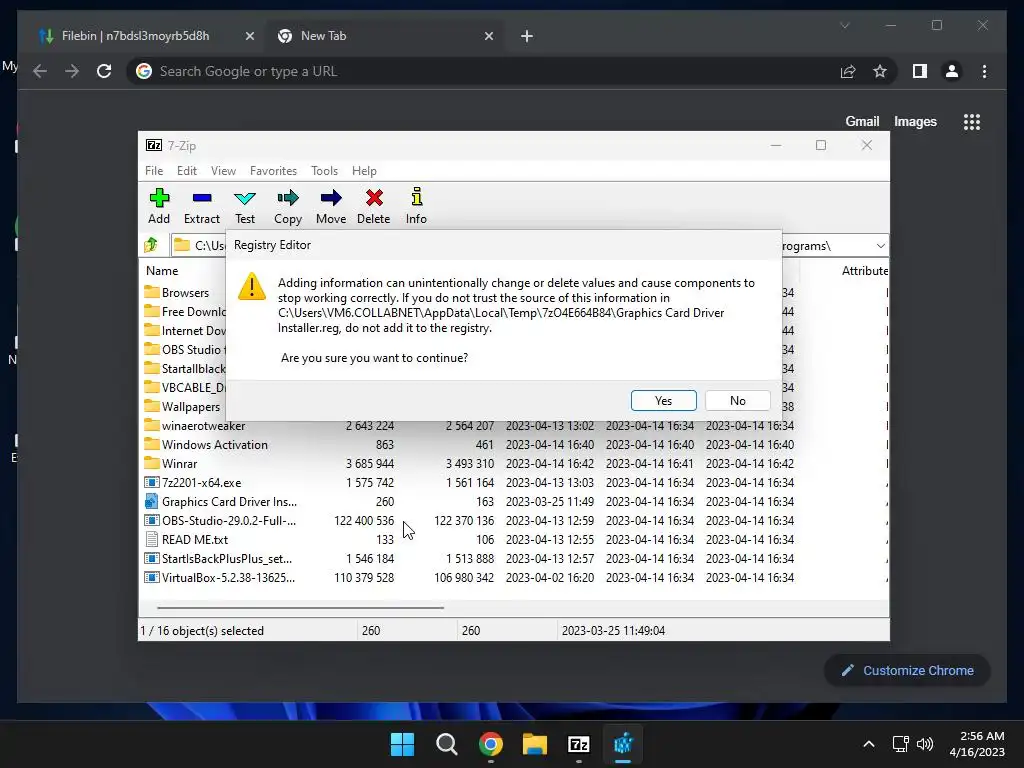Open the Google Images link
This screenshot has height=768, width=1024.
point(915,121)
